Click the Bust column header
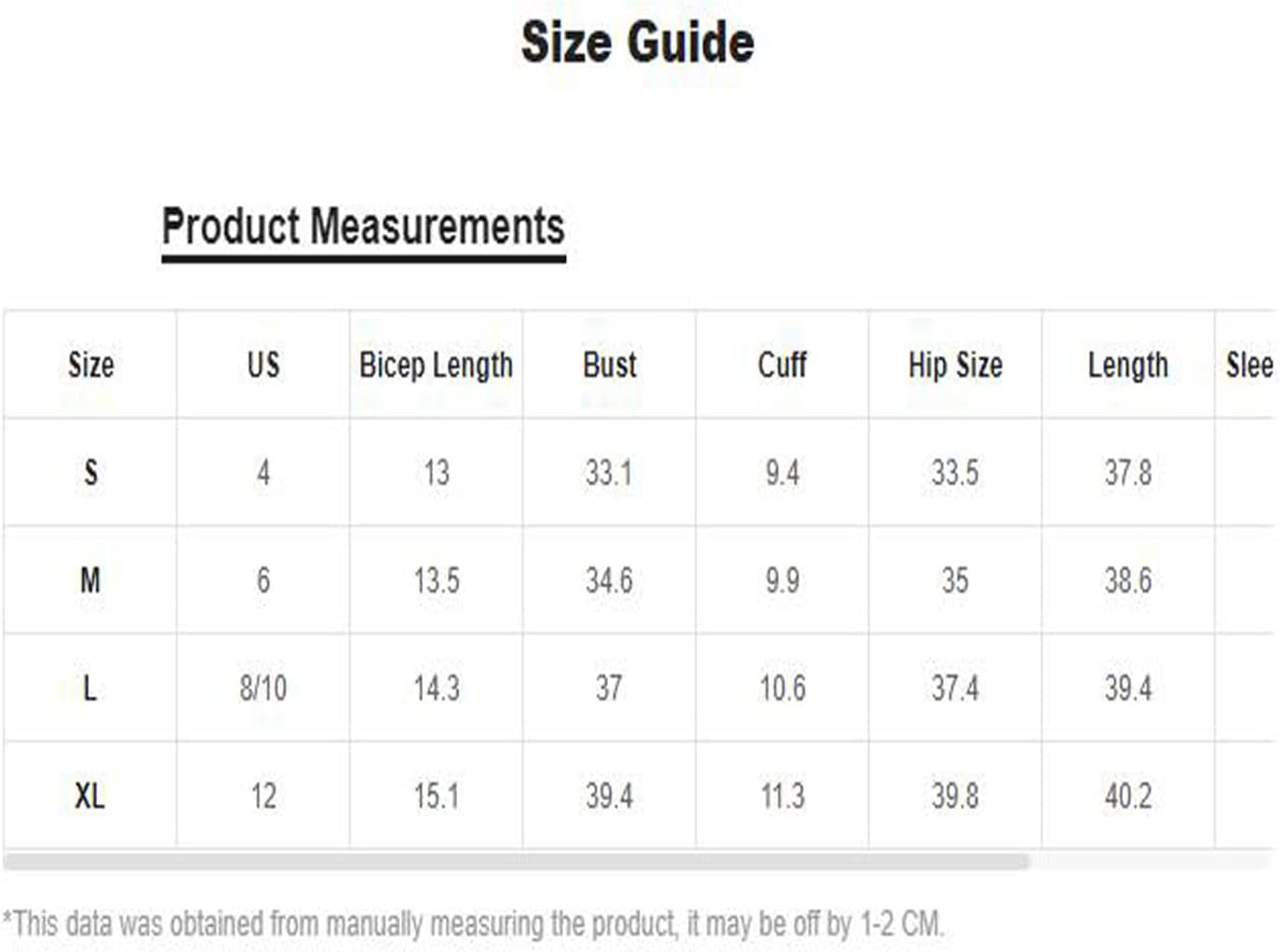Viewport: 1280px width, 952px height. [x=610, y=364]
